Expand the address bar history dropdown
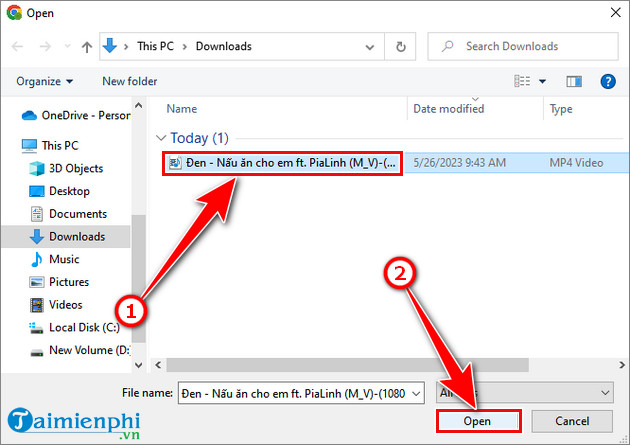This screenshot has width=630, height=445. (369, 47)
